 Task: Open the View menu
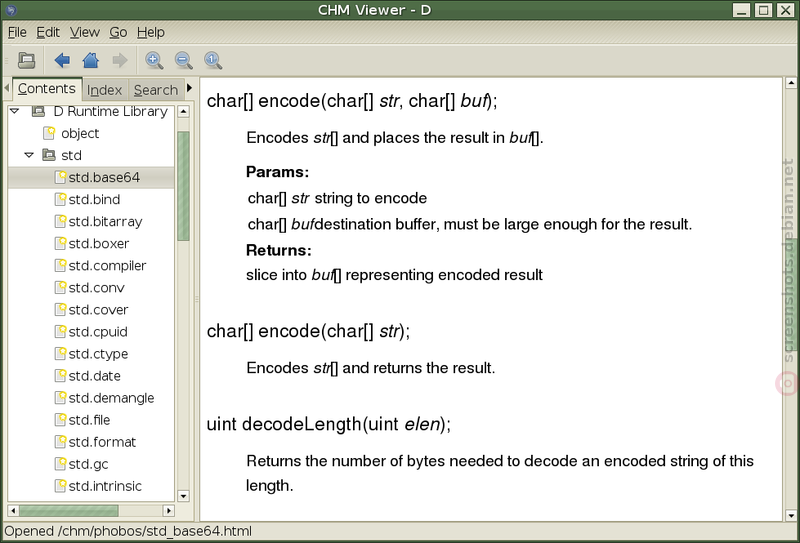[x=85, y=33]
